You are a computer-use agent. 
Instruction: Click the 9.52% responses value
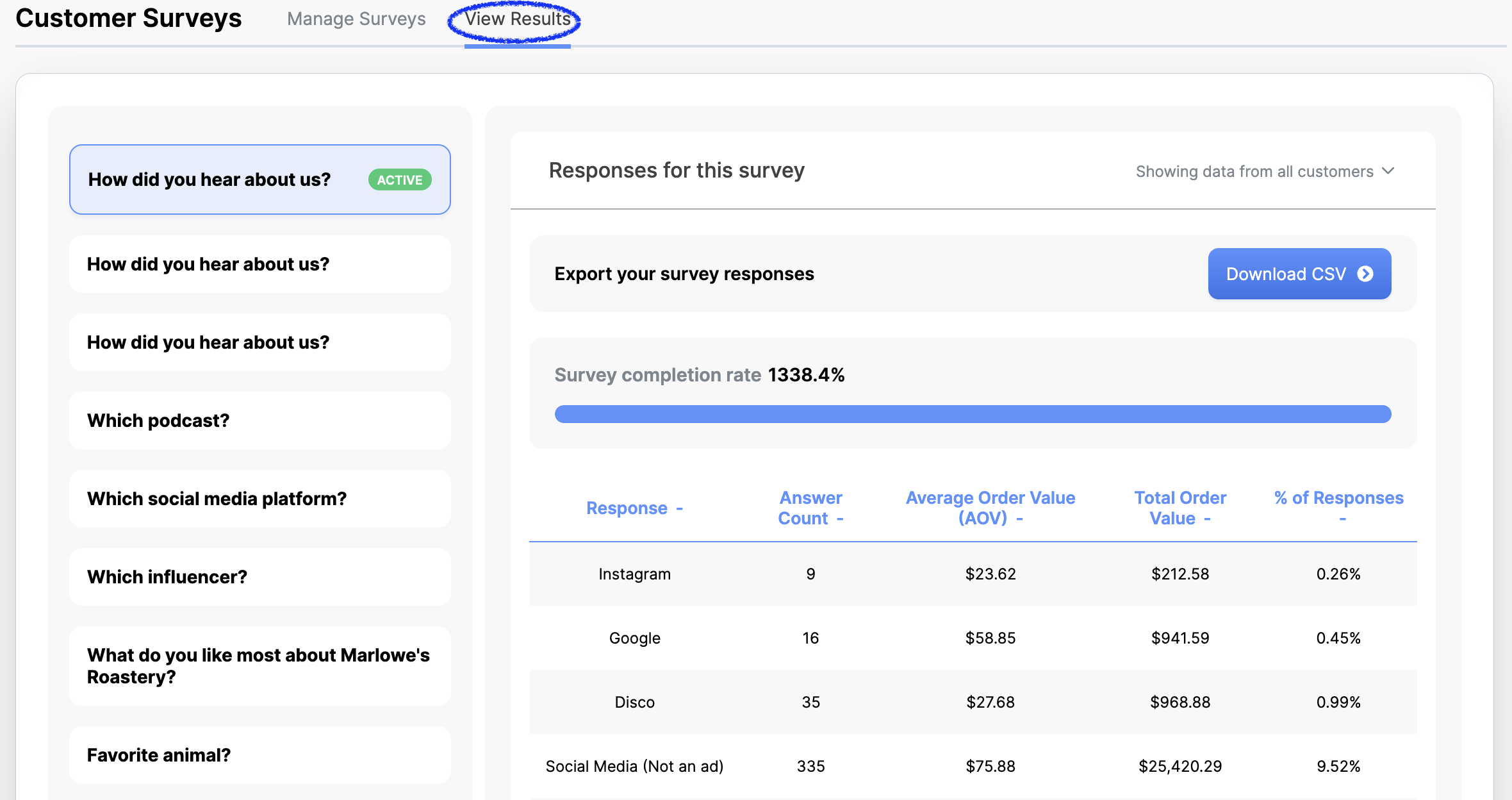pyautogui.click(x=1338, y=766)
